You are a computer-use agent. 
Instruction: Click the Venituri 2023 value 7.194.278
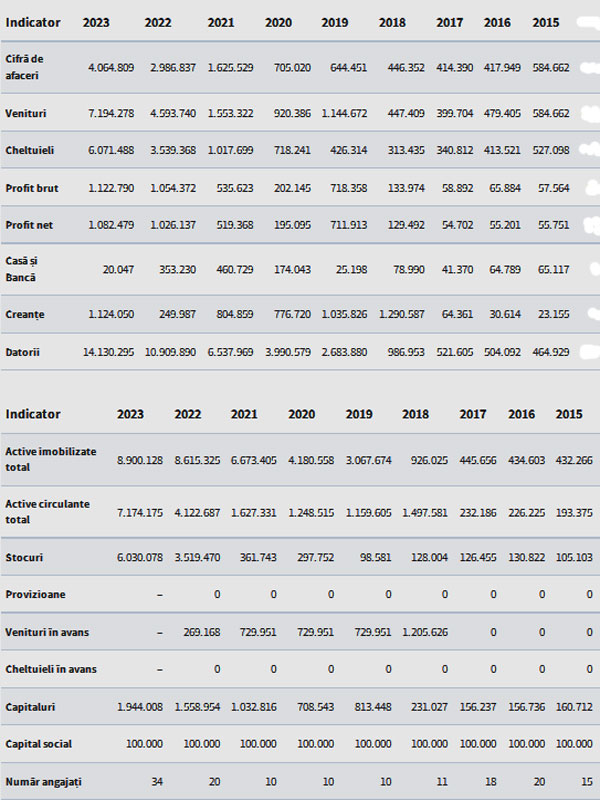(111, 113)
